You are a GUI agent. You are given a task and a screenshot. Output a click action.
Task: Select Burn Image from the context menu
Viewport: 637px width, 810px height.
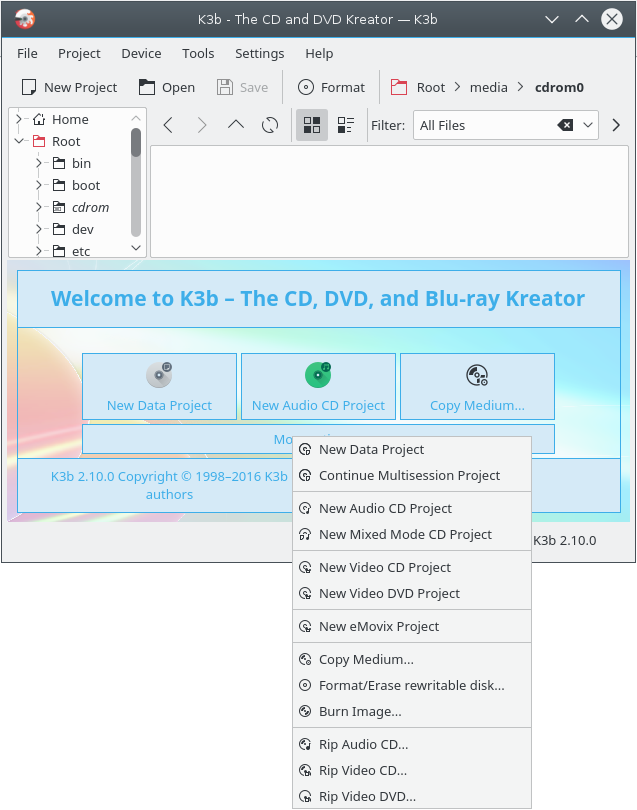(359, 712)
